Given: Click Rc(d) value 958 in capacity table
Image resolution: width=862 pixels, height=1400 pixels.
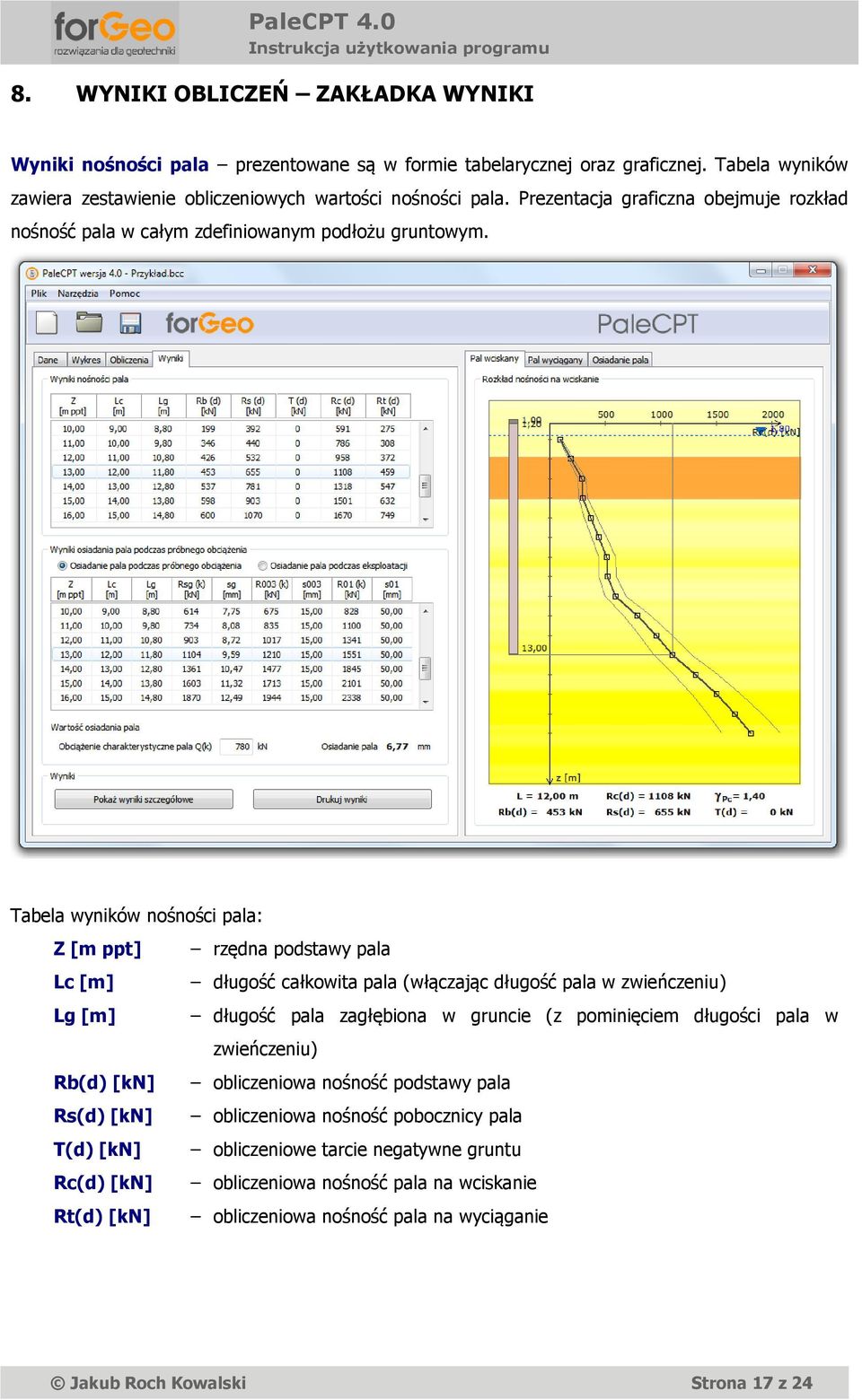Looking at the screenshot, I should (x=343, y=458).
